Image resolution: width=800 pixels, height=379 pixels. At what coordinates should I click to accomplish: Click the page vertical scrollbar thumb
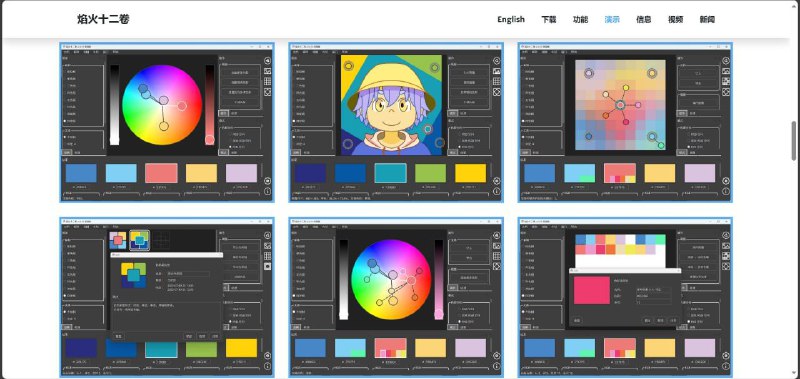pyautogui.click(x=794, y=141)
